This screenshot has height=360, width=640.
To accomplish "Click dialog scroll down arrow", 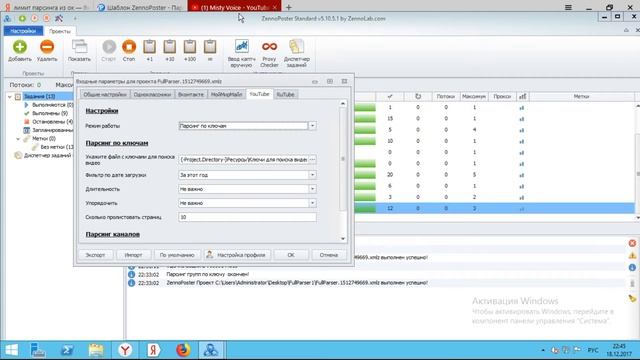I will pos(343,239).
